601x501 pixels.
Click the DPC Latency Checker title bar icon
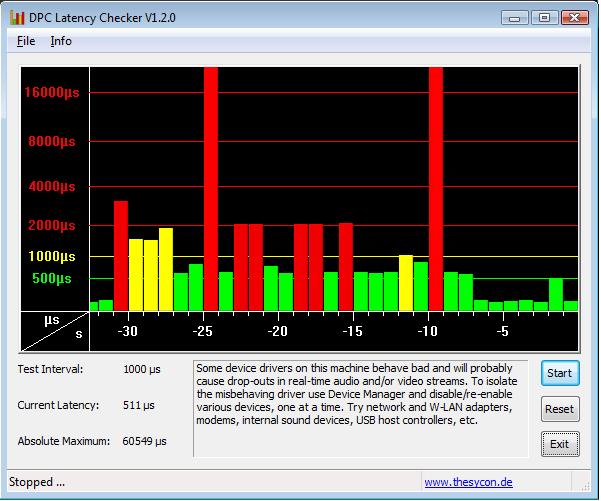coord(17,18)
